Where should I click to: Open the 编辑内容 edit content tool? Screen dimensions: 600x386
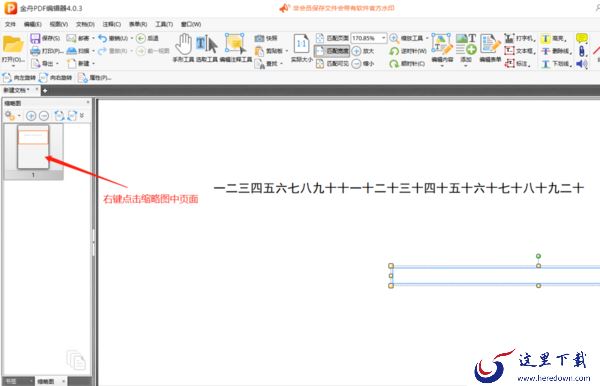click(x=442, y=48)
